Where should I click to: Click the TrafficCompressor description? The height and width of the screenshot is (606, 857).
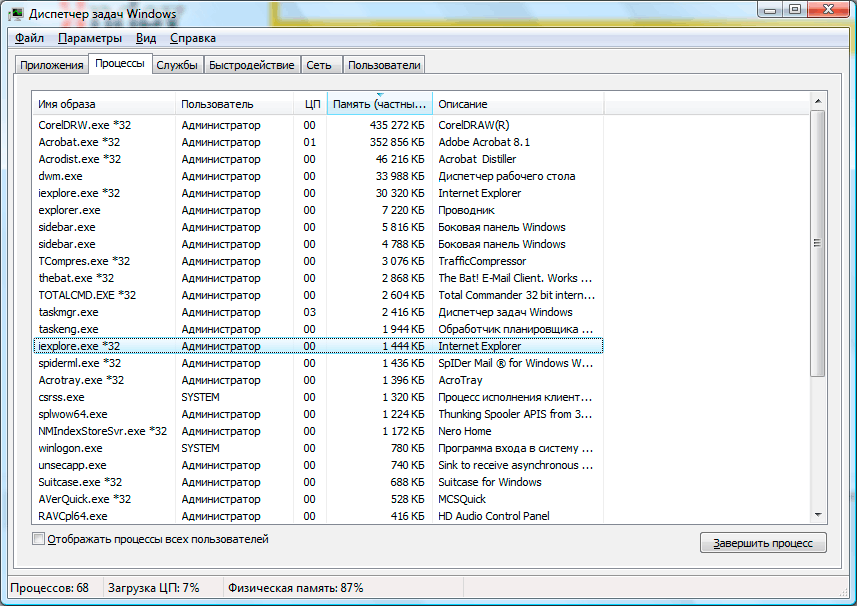[x=482, y=261]
